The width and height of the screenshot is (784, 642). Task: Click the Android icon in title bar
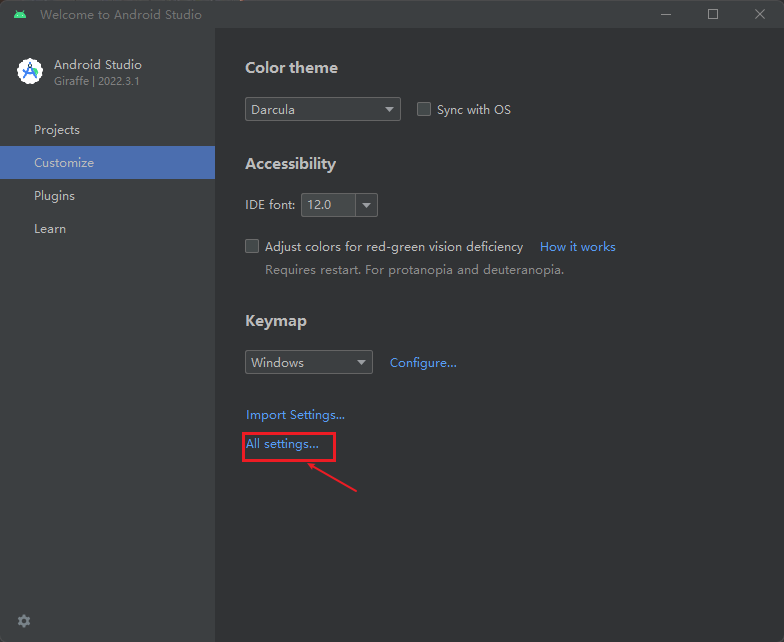20,15
